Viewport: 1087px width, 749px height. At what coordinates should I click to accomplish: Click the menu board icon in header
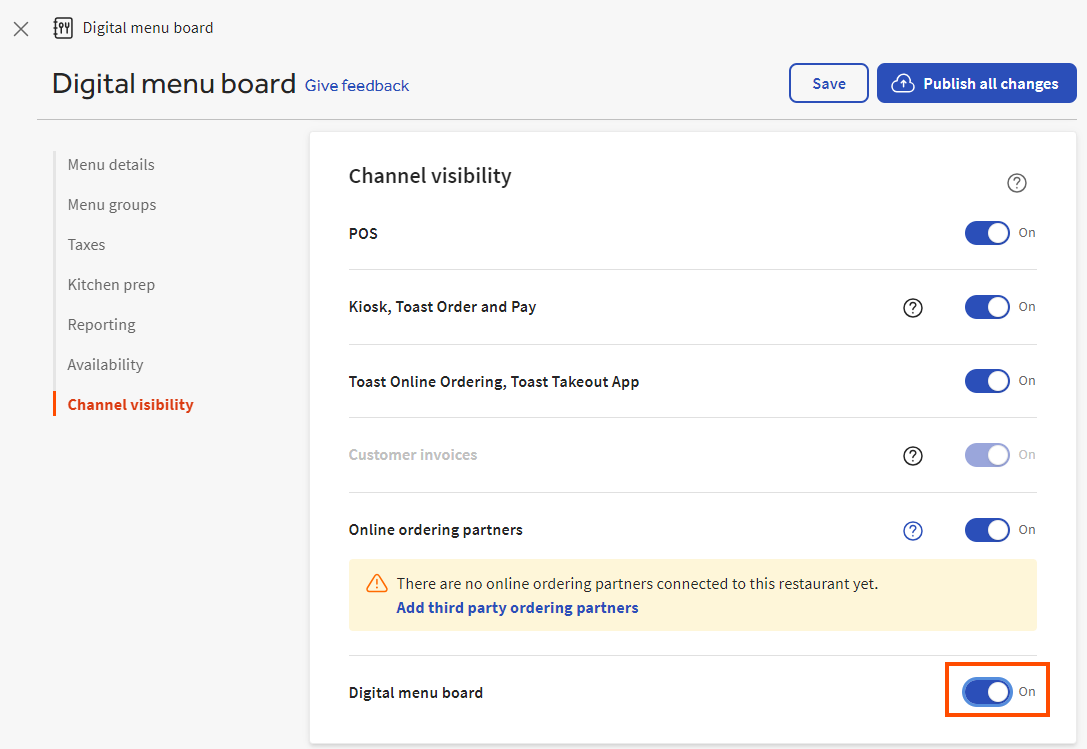(63, 28)
